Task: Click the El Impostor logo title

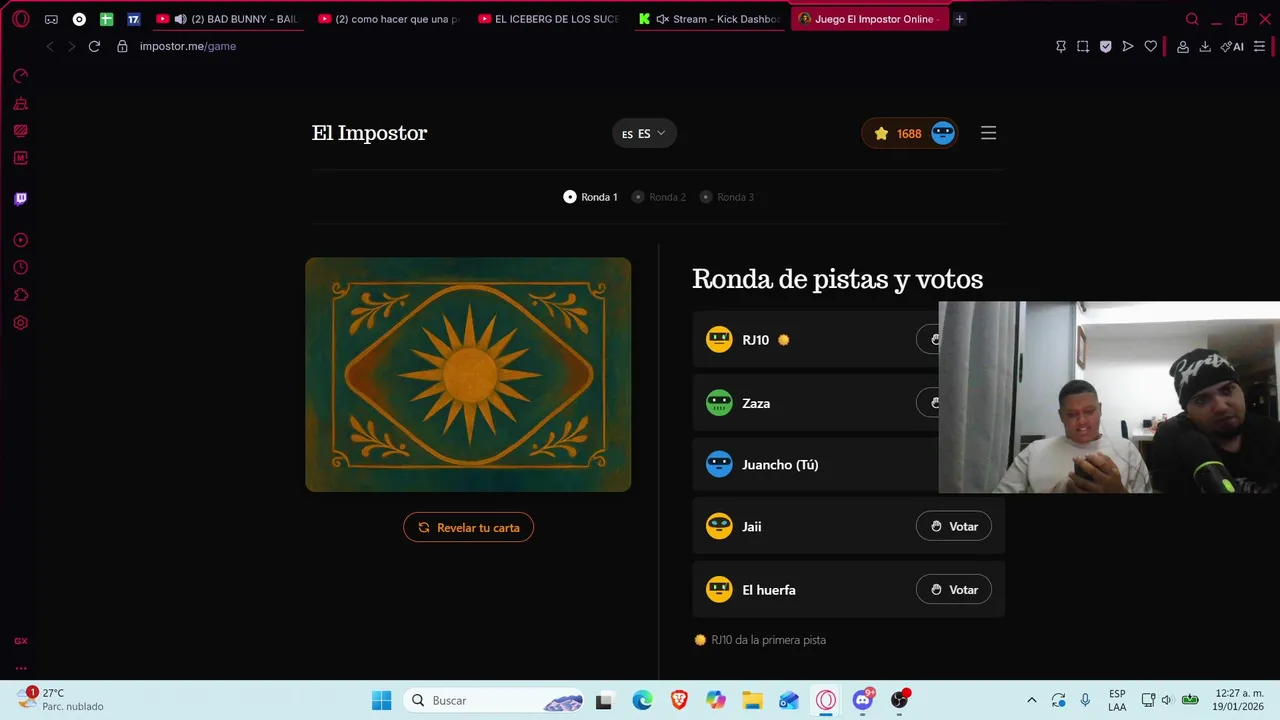Action: click(369, 133)
